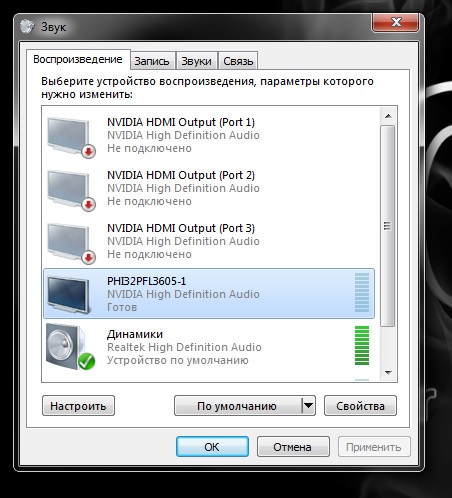Open the Звуки tab

pyautogui.click(x=196, y=61)
